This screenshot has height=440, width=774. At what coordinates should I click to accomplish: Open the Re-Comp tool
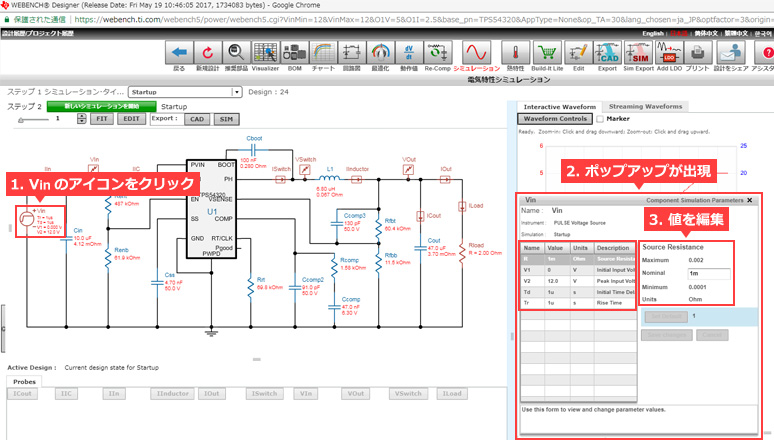pyautogui.click(x=437, y=52)
